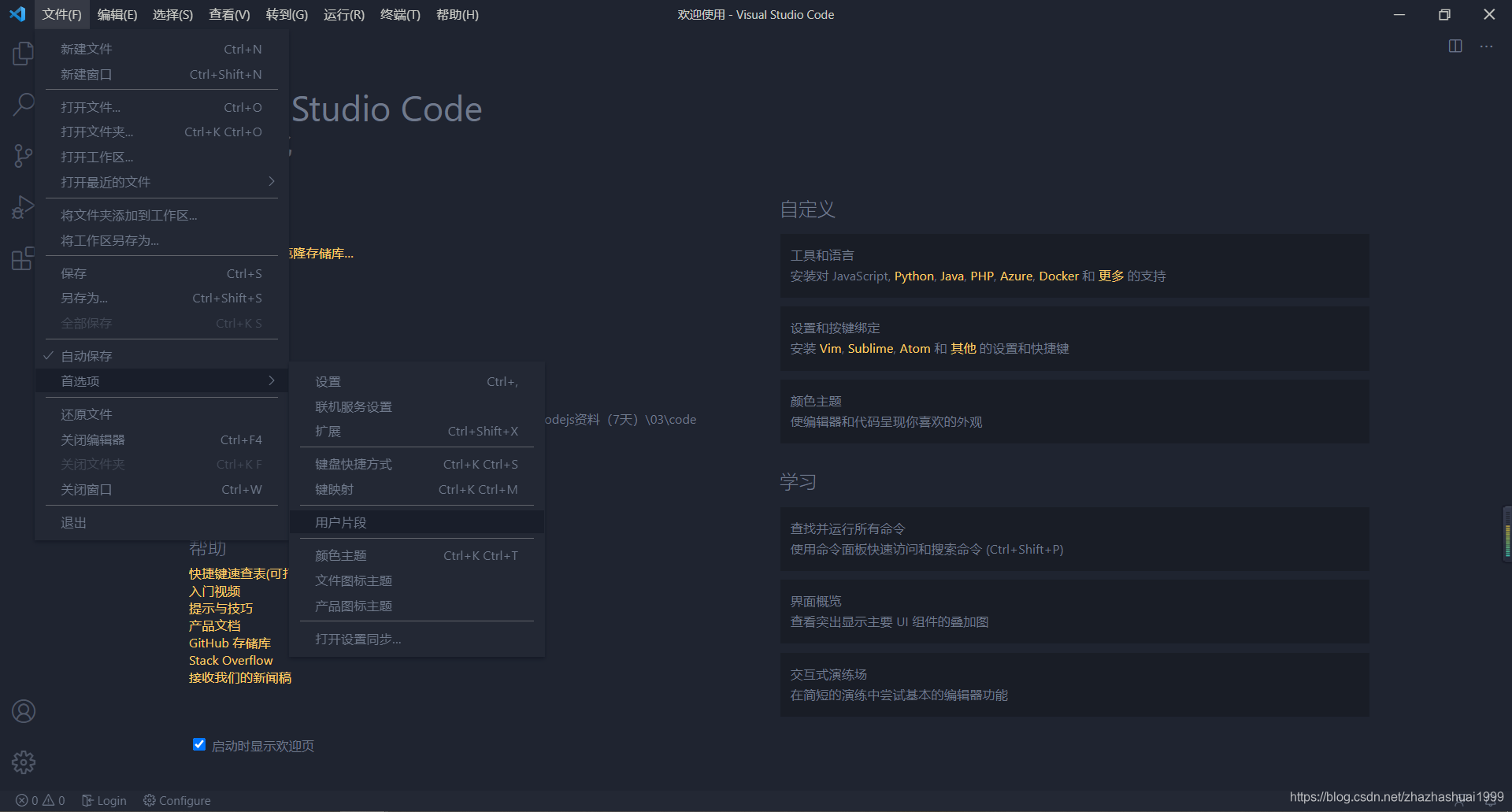Open the 颜色主题 customize card
The image size is (1512, 812).
click(1074, 411)
